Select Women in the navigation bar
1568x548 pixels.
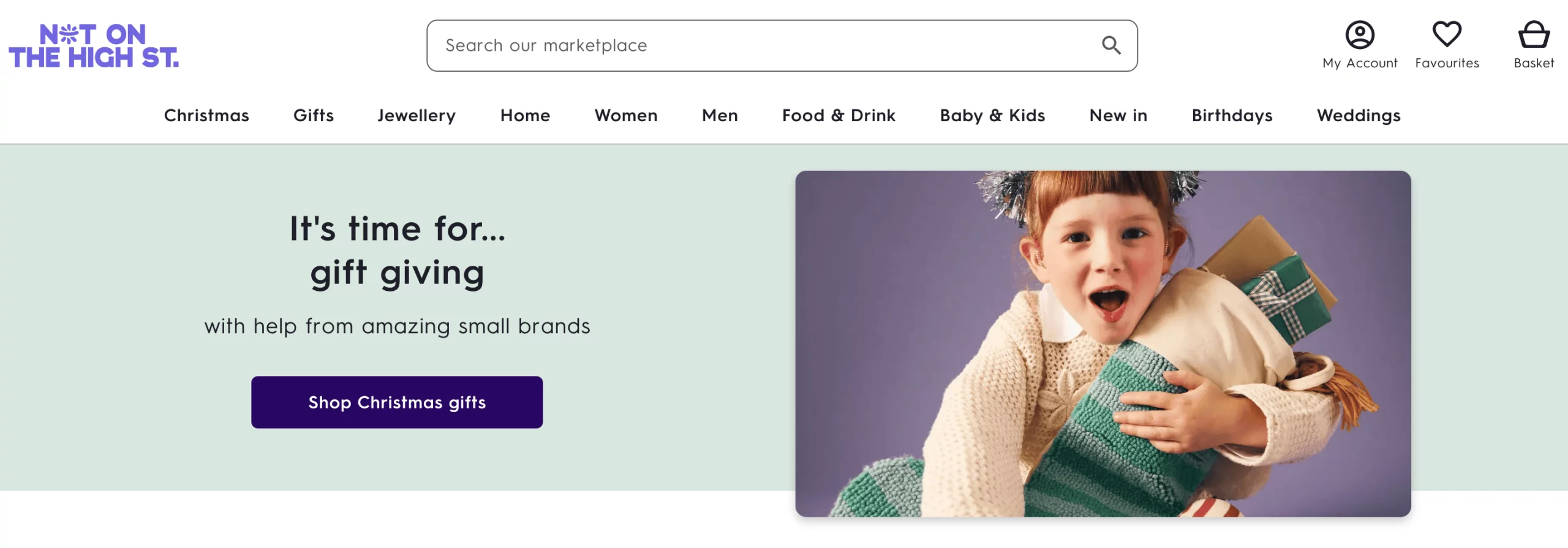pyautogui.click(x=626, y=116)
